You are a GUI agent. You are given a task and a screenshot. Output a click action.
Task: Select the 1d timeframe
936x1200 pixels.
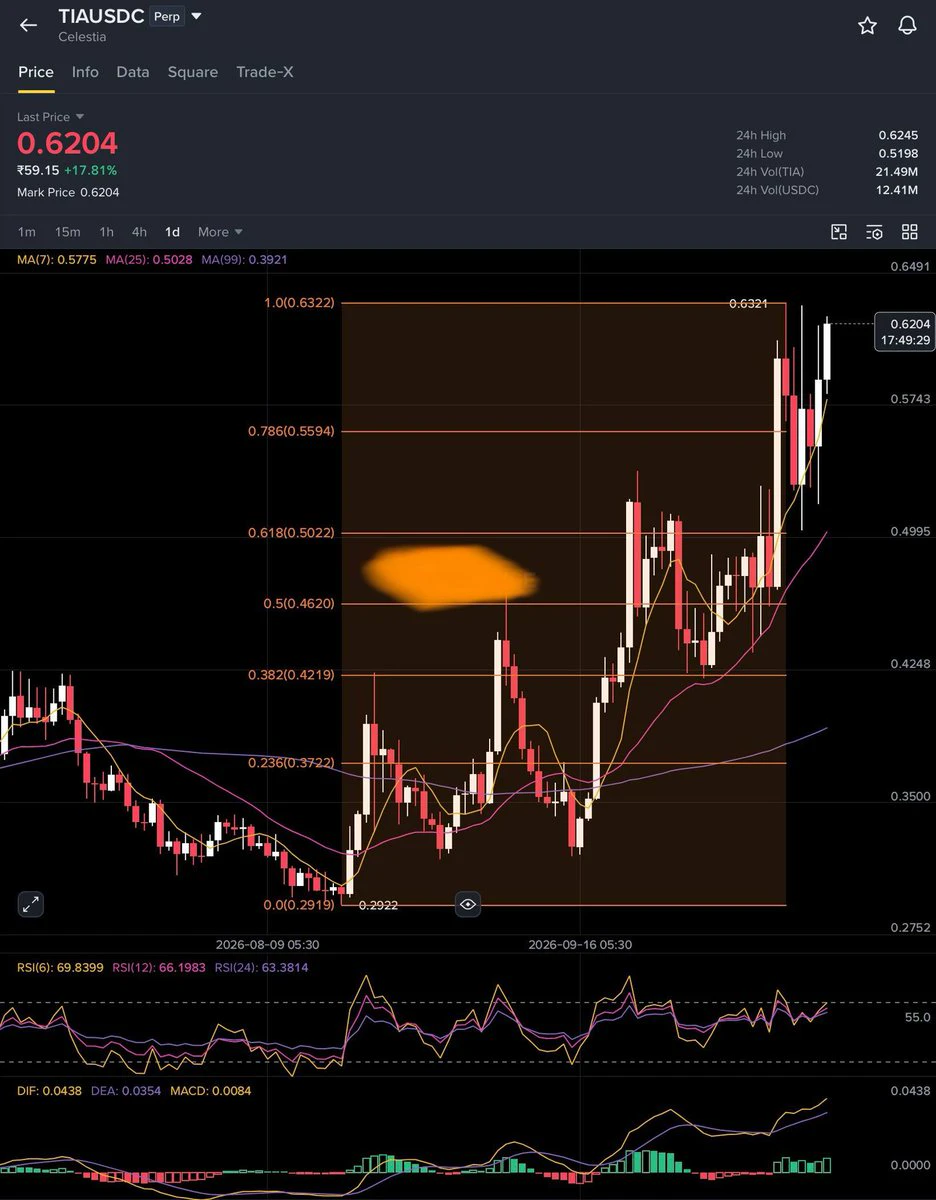point(173,232)
